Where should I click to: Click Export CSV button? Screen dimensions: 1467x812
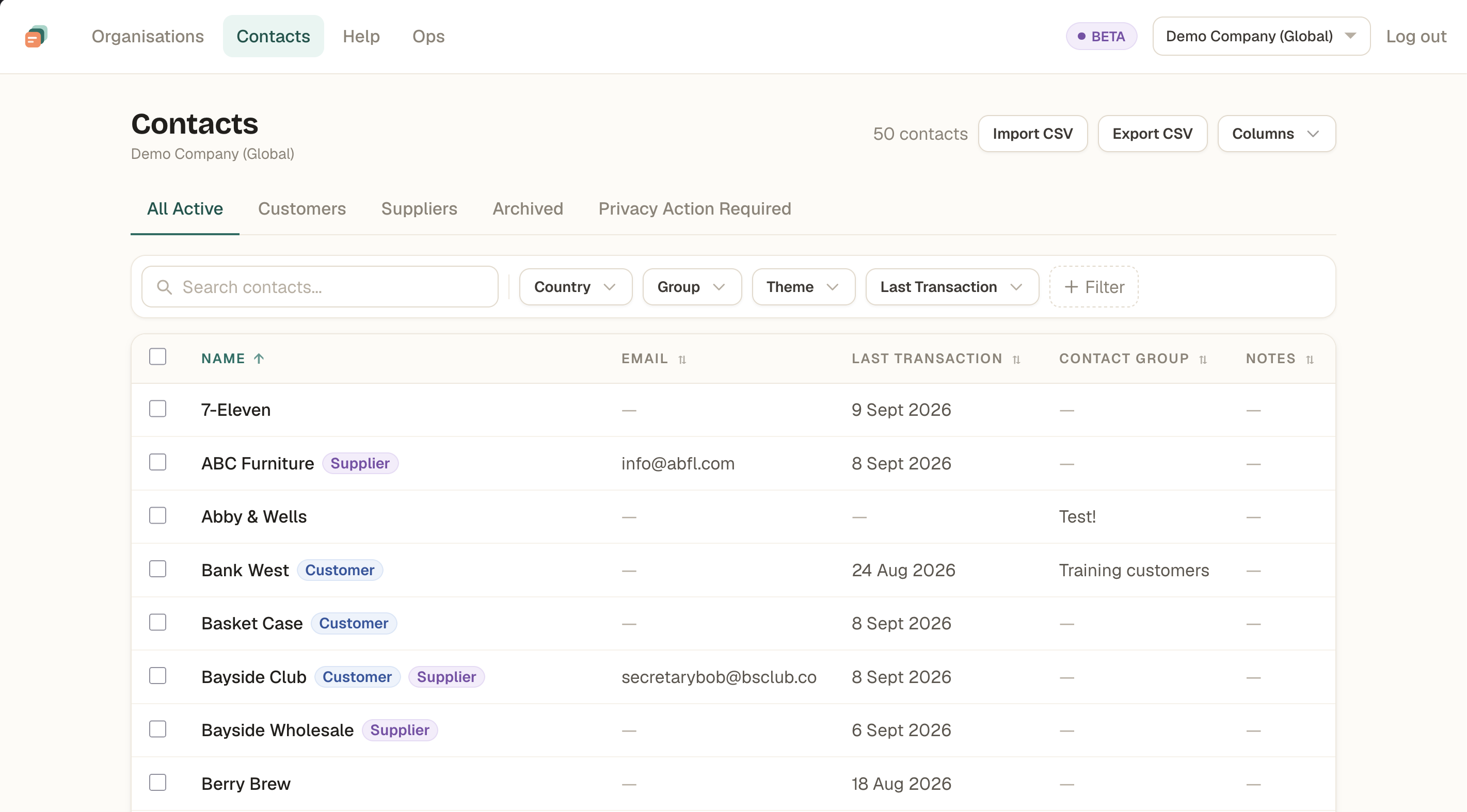tap(1153, 134)
